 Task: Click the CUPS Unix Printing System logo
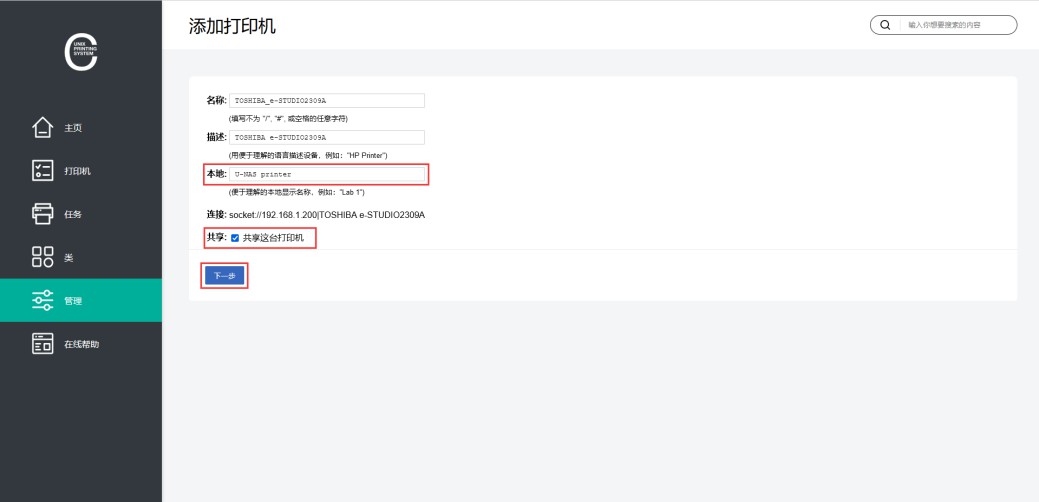click(x=81, y=54)
